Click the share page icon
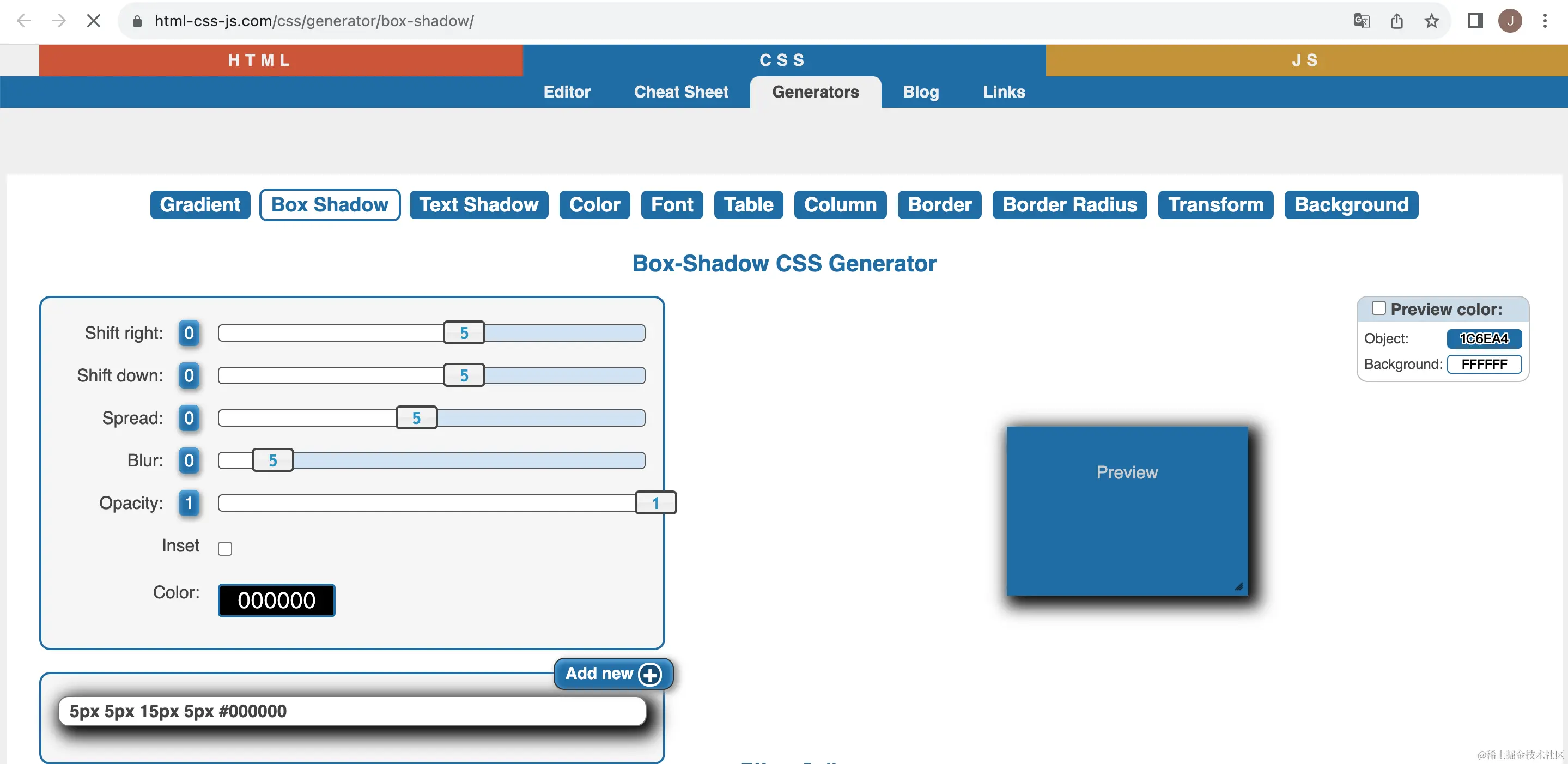 1396,21
